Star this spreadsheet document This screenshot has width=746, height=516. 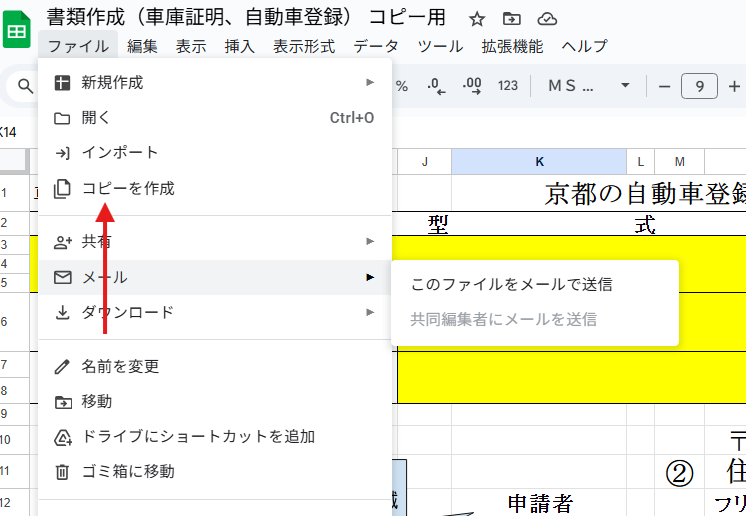[477, 19]
